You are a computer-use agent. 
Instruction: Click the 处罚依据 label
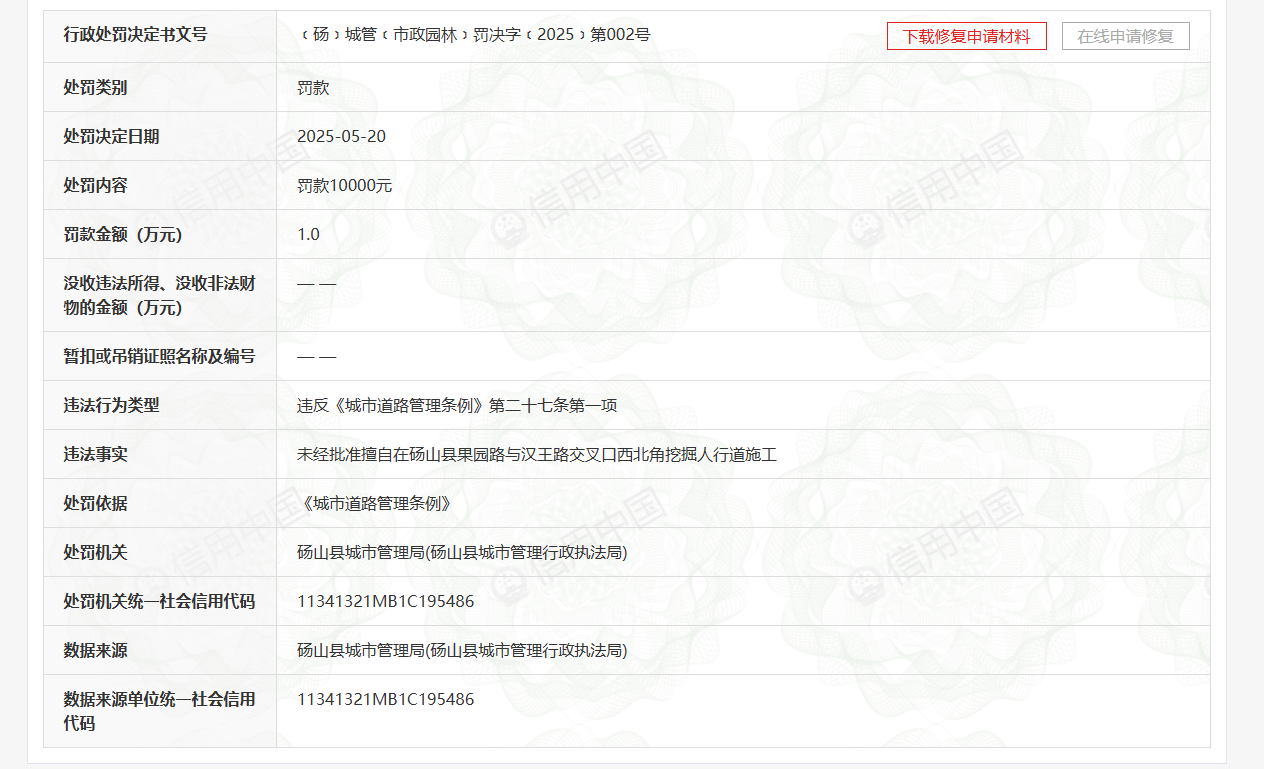click(x=95, y=504)
